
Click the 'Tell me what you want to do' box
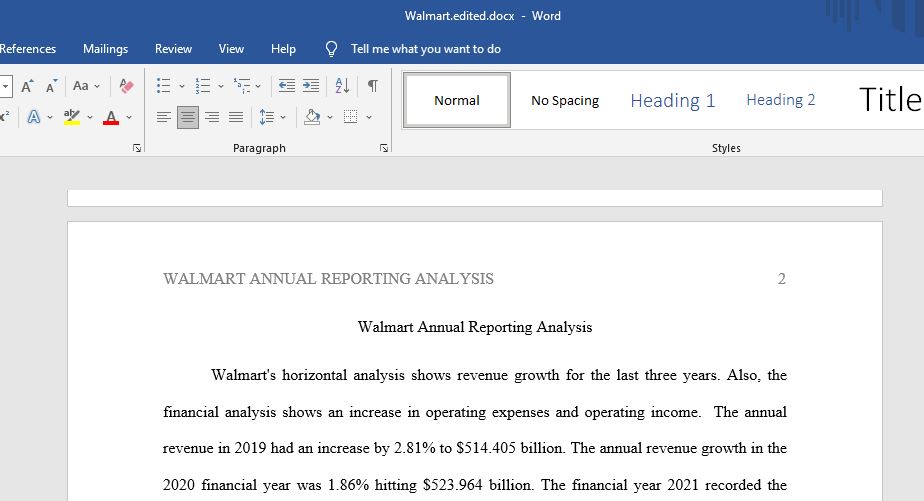click(426, 49)
